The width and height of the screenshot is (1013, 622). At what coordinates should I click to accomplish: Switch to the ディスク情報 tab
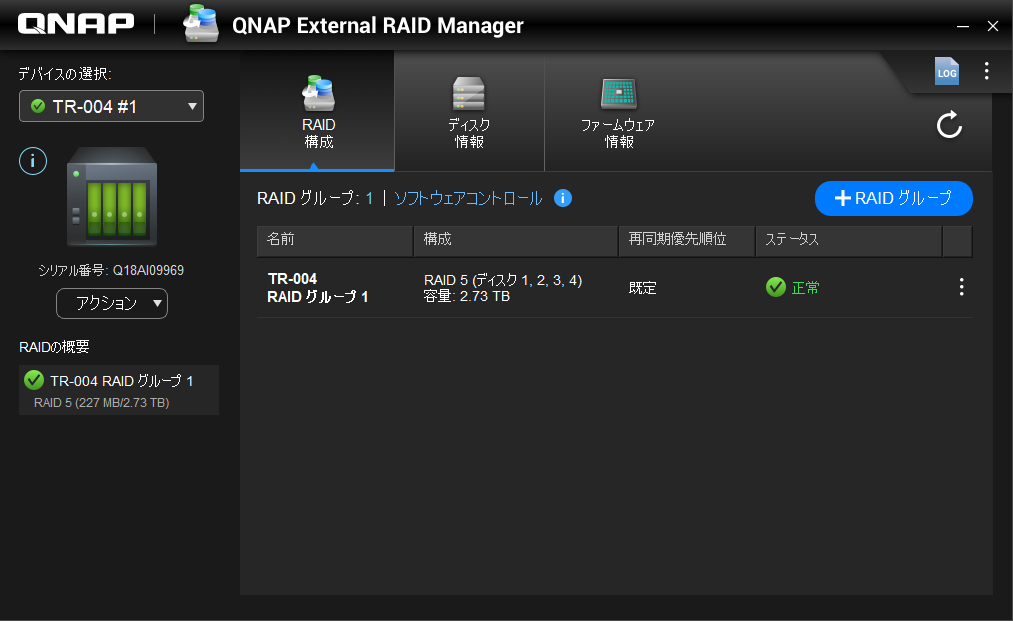point(468,112)
